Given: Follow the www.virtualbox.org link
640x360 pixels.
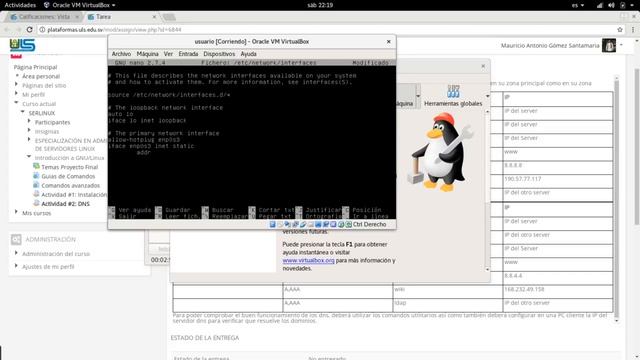Looking at the screenshot, I should point(308,260).
